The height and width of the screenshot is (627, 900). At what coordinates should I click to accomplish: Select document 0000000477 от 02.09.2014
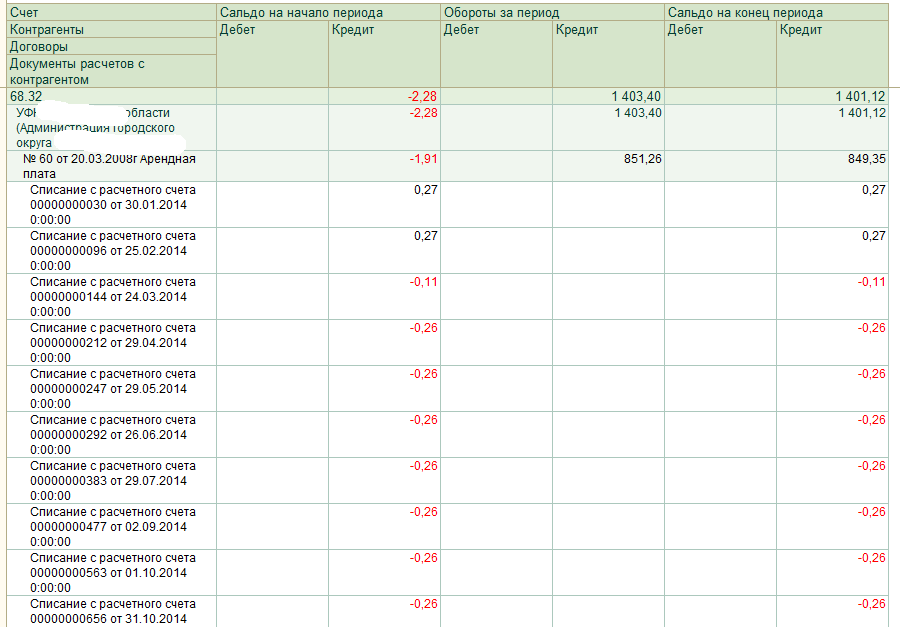tap(112, 526)
